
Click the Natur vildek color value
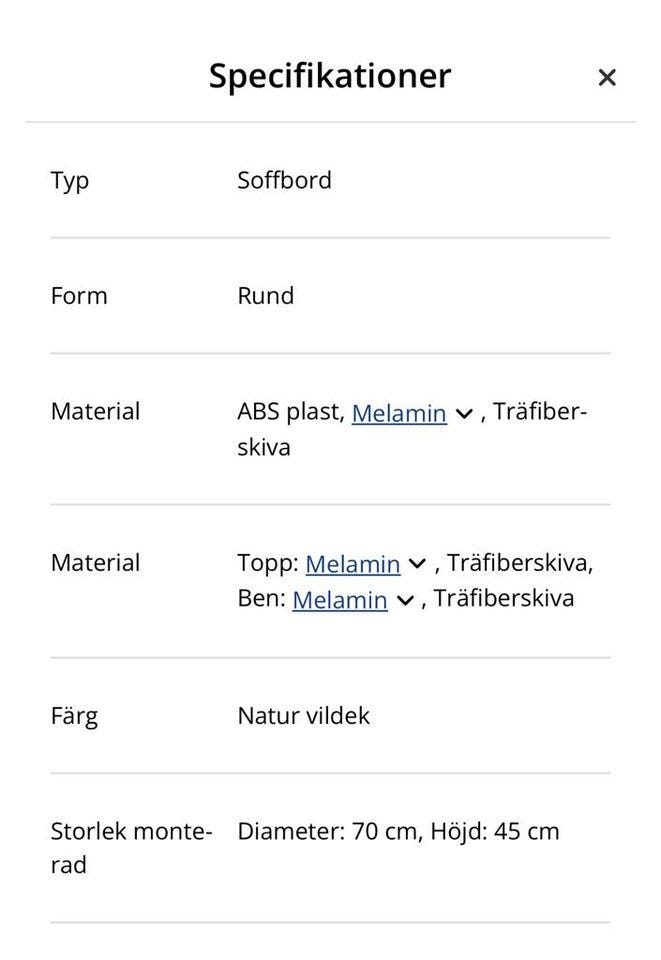pyautogui.click(x=303, y=716)
